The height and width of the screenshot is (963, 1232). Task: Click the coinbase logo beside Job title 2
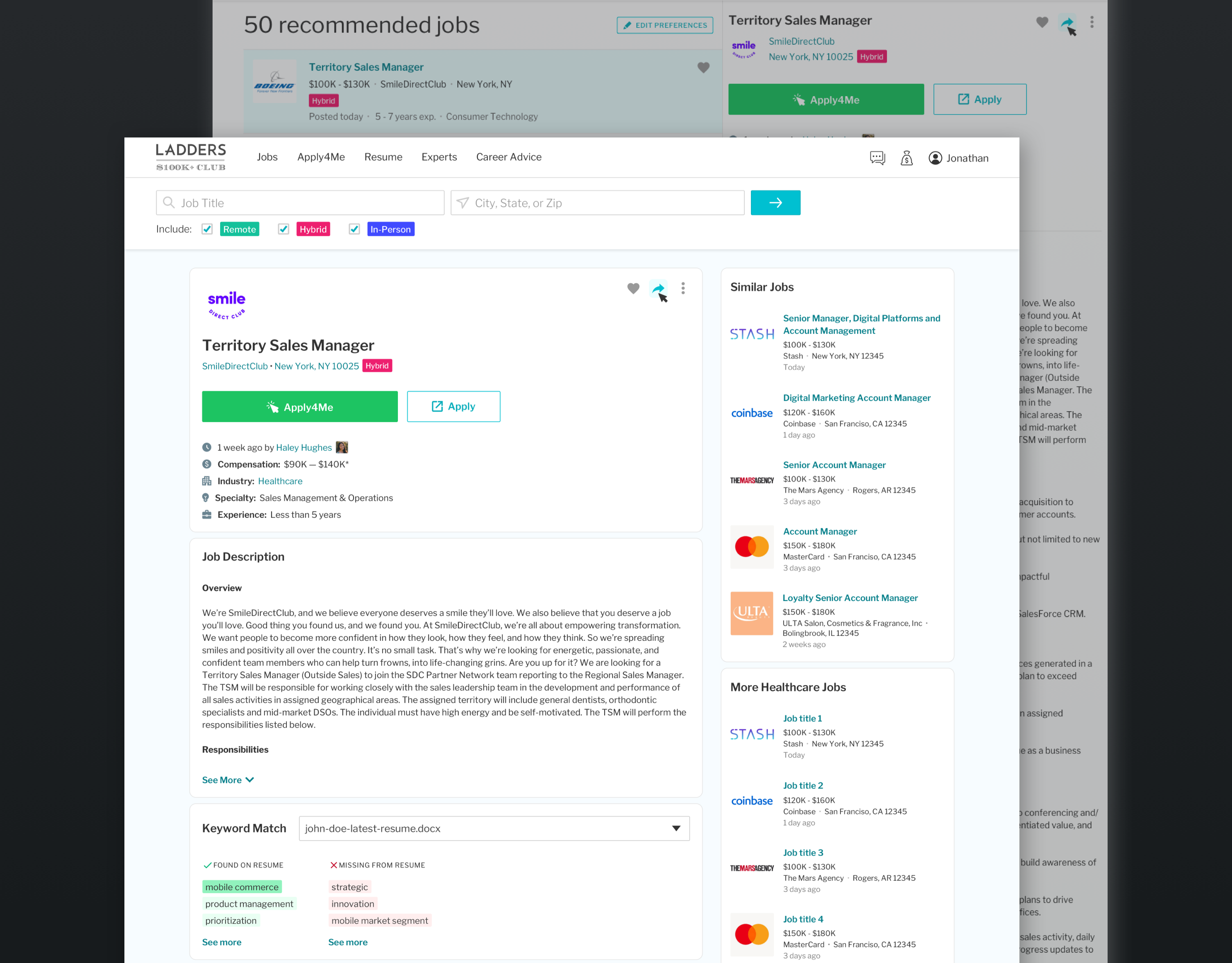pos(751,801)
